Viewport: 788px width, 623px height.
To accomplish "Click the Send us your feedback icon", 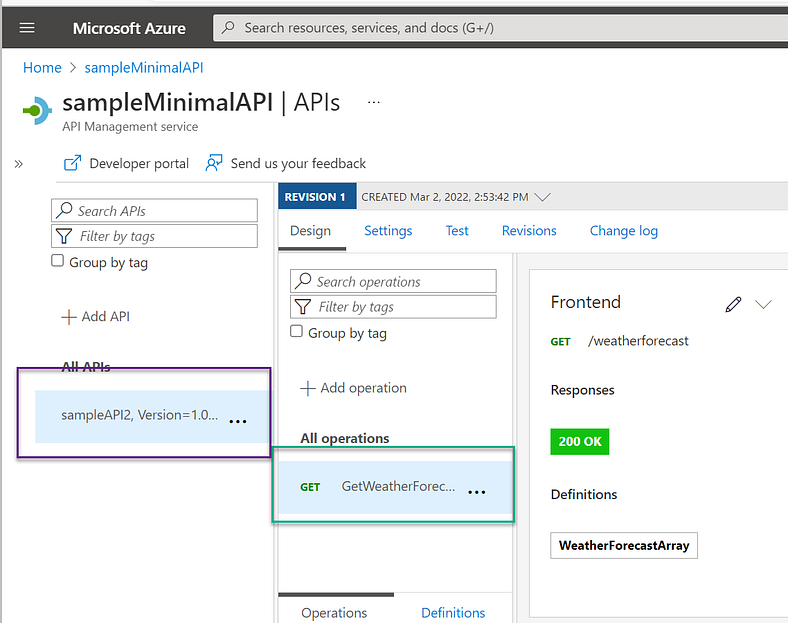I will click(x=214, y=163).
